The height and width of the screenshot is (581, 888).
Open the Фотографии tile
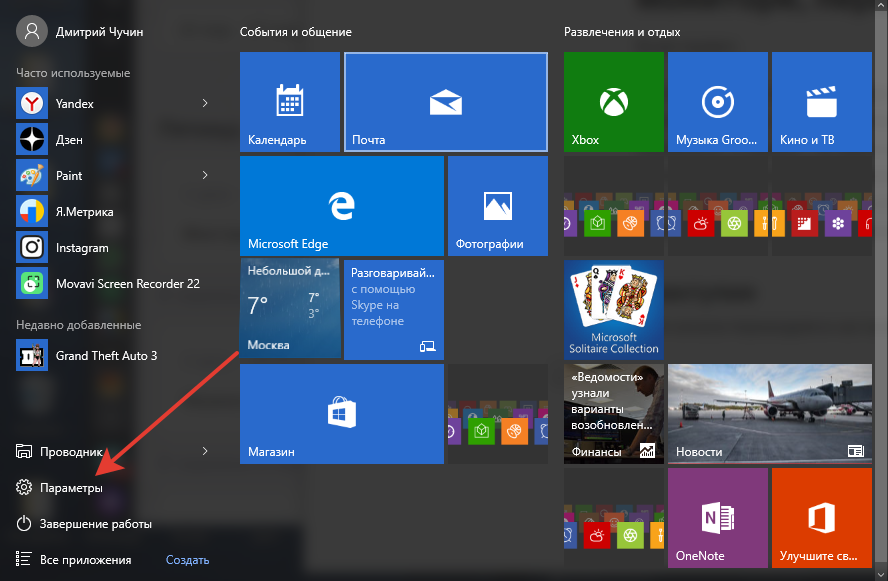498,206
